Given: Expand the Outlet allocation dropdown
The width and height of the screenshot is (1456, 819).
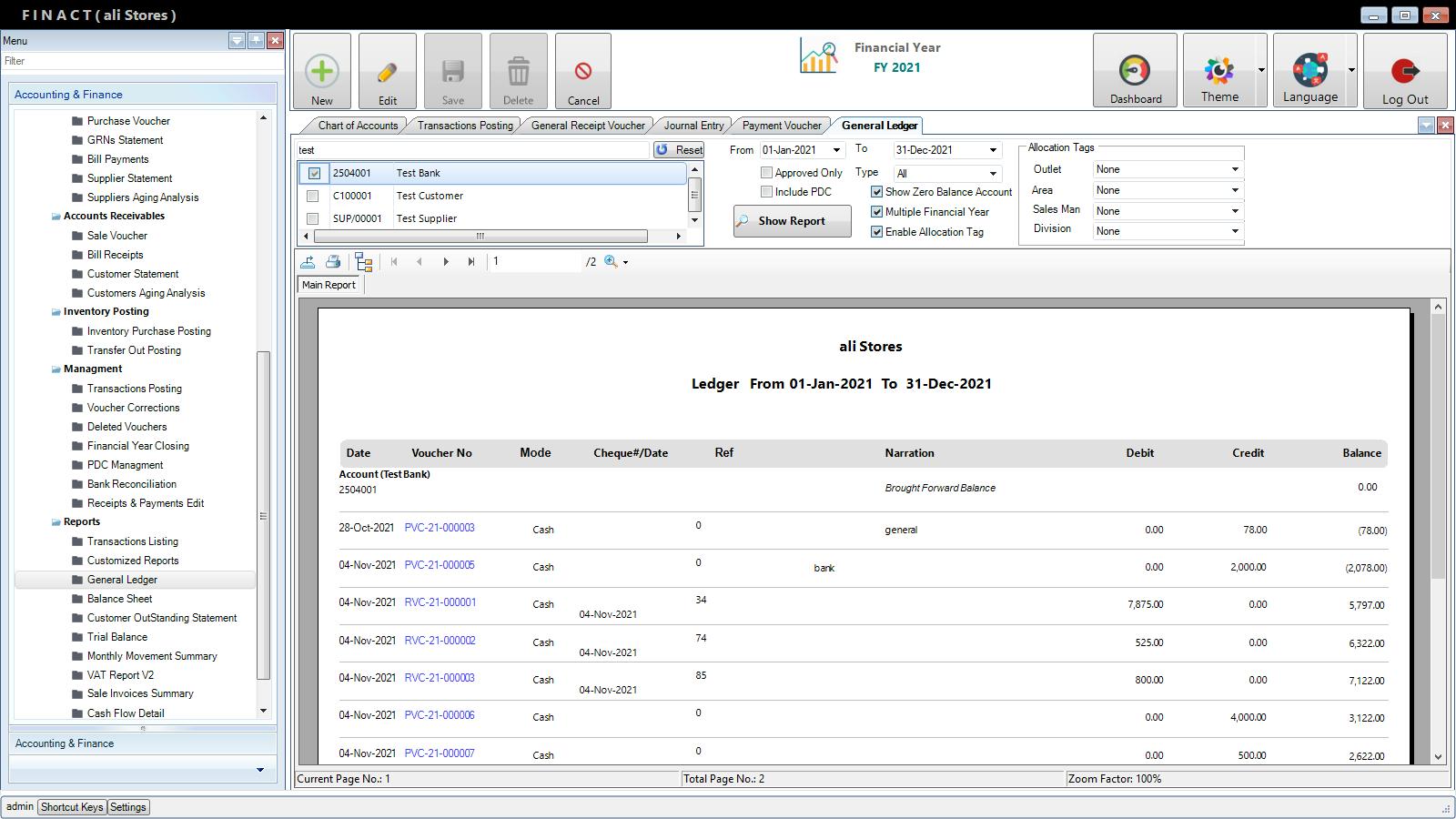Looking at the screenshot, I should click(1234, 169).
